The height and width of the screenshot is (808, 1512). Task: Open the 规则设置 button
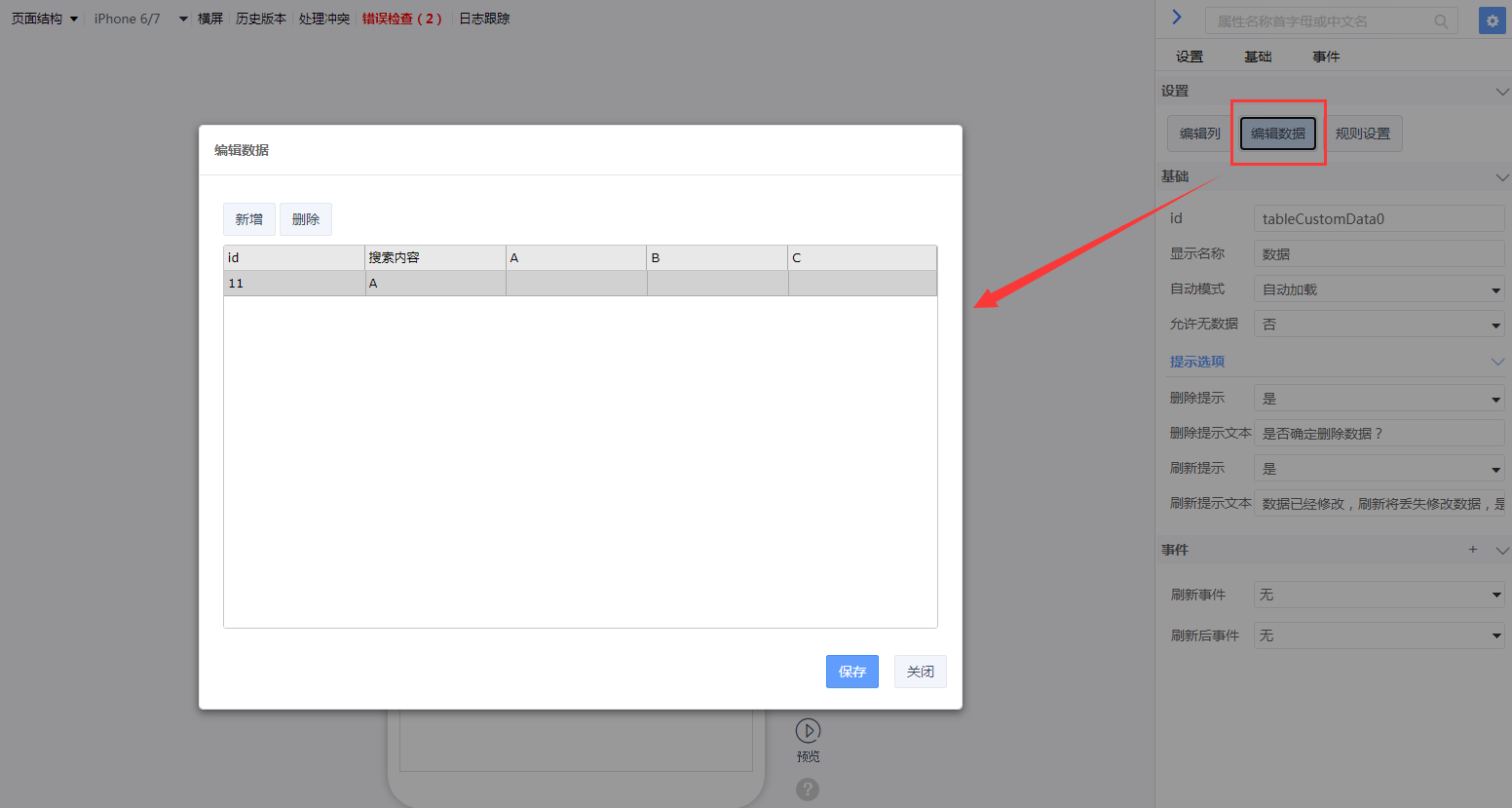[1362, 134]
